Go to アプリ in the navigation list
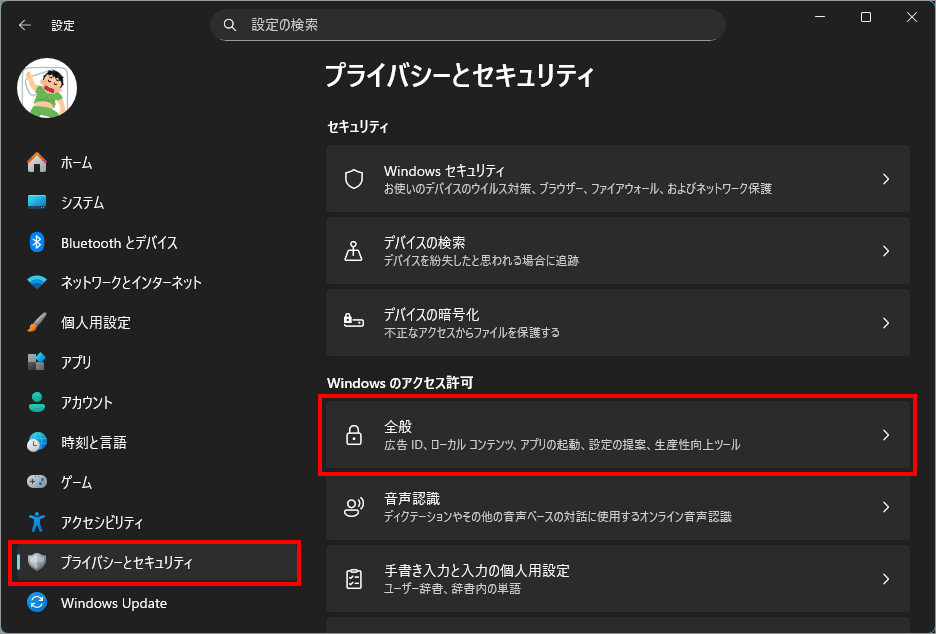The height and width of the screenshot is (634, 936). click(76, 362)
